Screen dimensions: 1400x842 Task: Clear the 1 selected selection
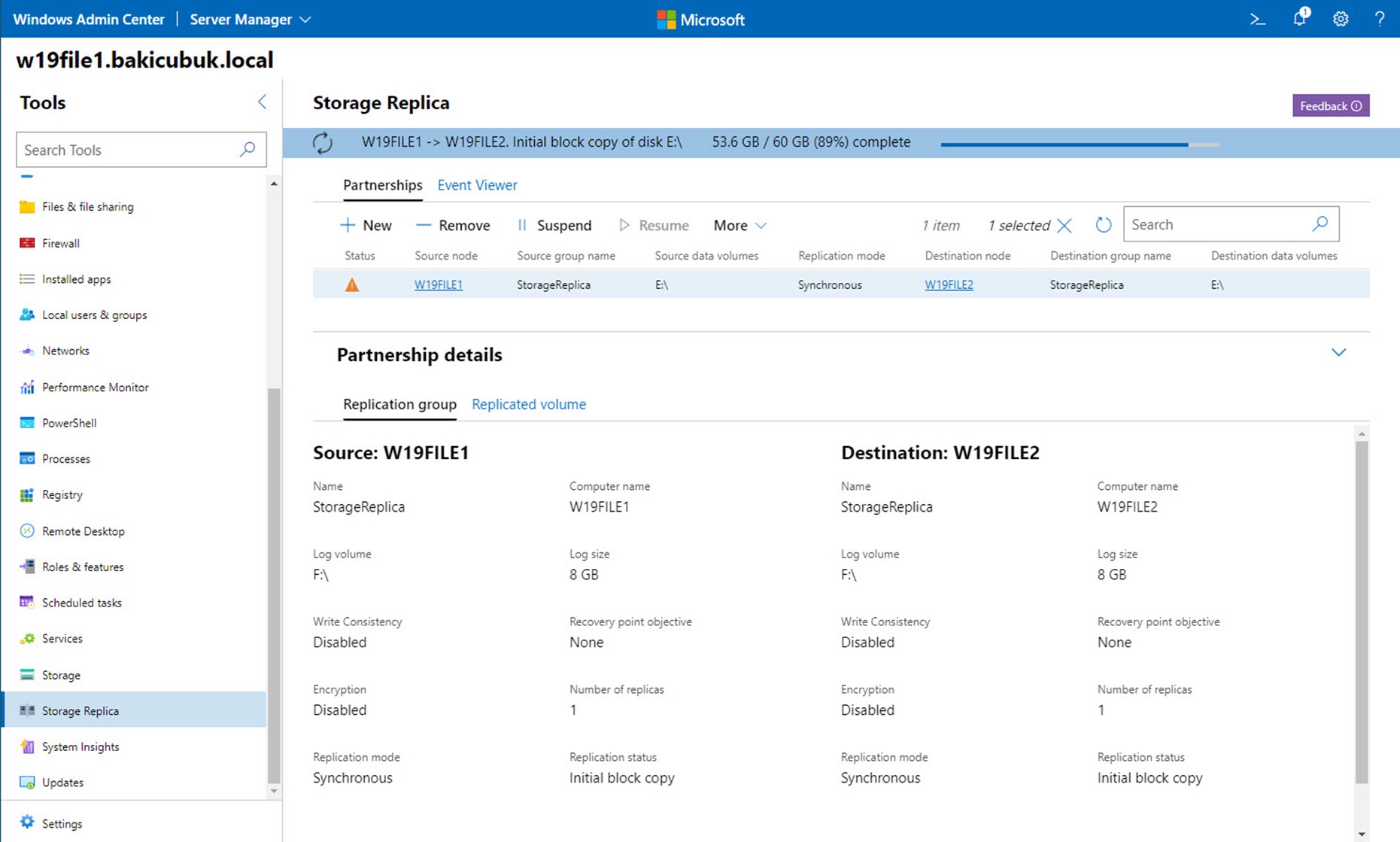[1064, 225]
